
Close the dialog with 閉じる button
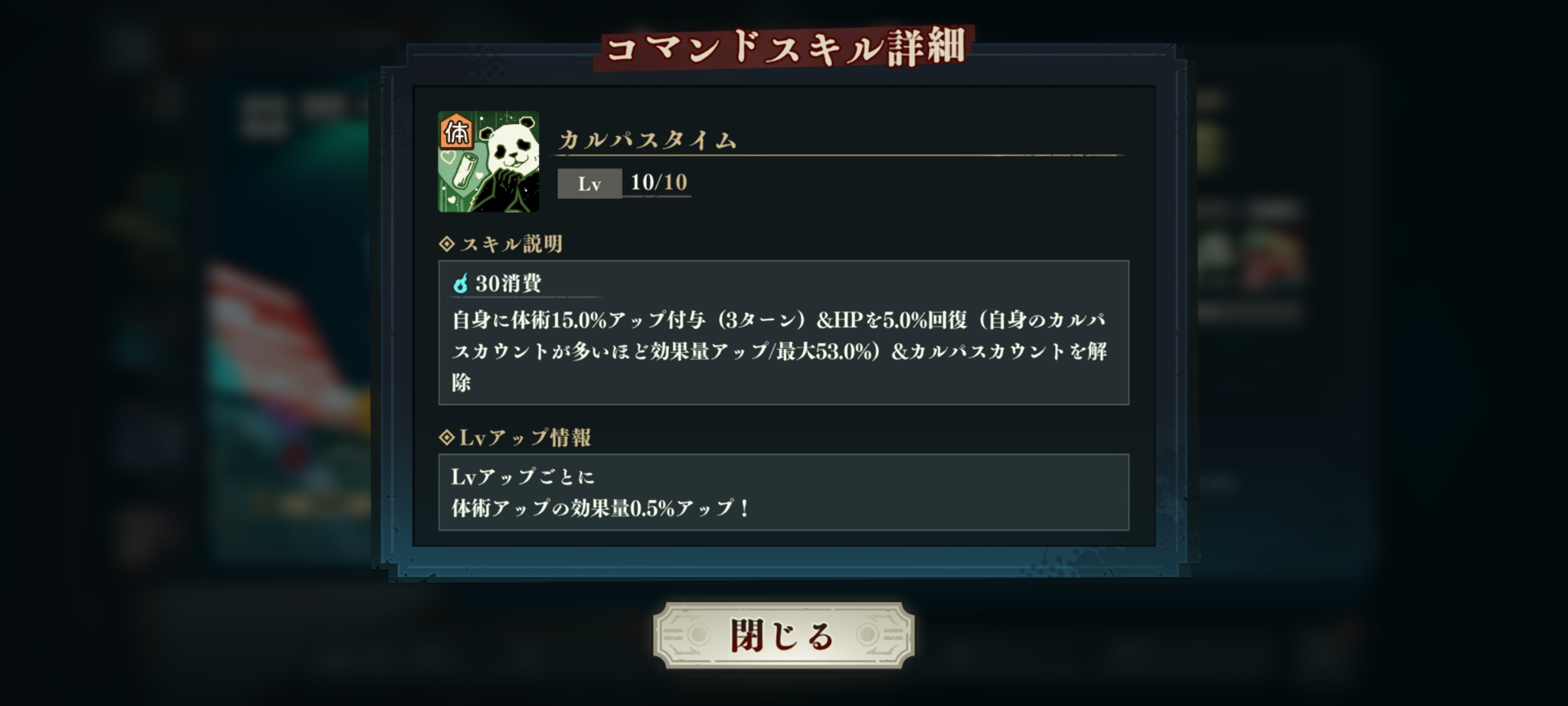(783, 635)
